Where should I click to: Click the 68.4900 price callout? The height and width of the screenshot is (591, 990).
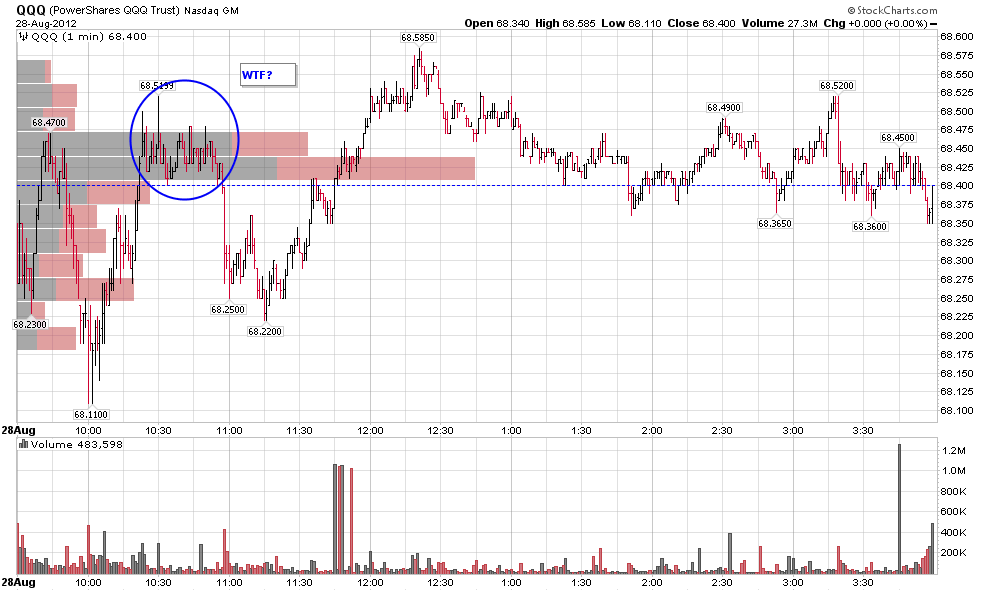click(724, 108)
